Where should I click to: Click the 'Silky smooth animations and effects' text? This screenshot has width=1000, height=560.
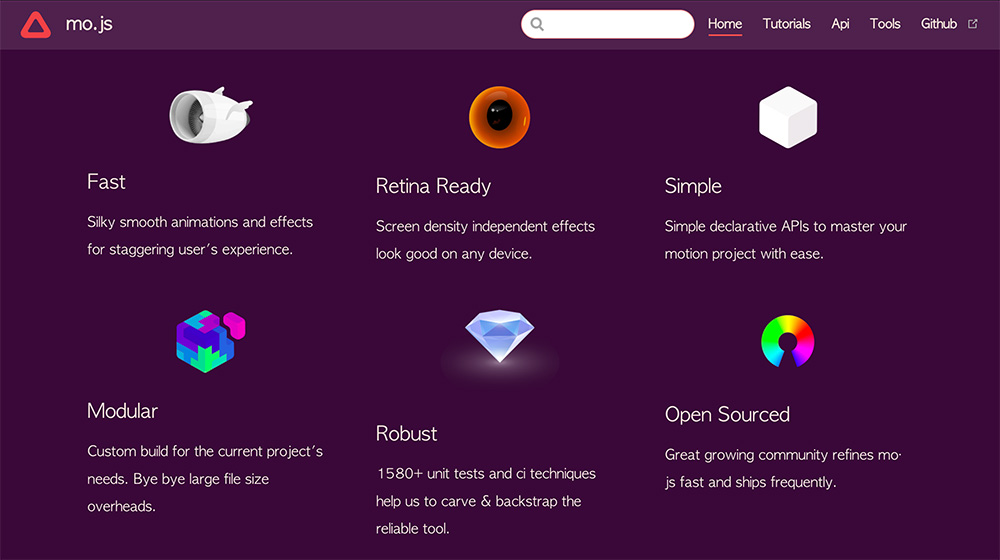[x=200, y=222]
